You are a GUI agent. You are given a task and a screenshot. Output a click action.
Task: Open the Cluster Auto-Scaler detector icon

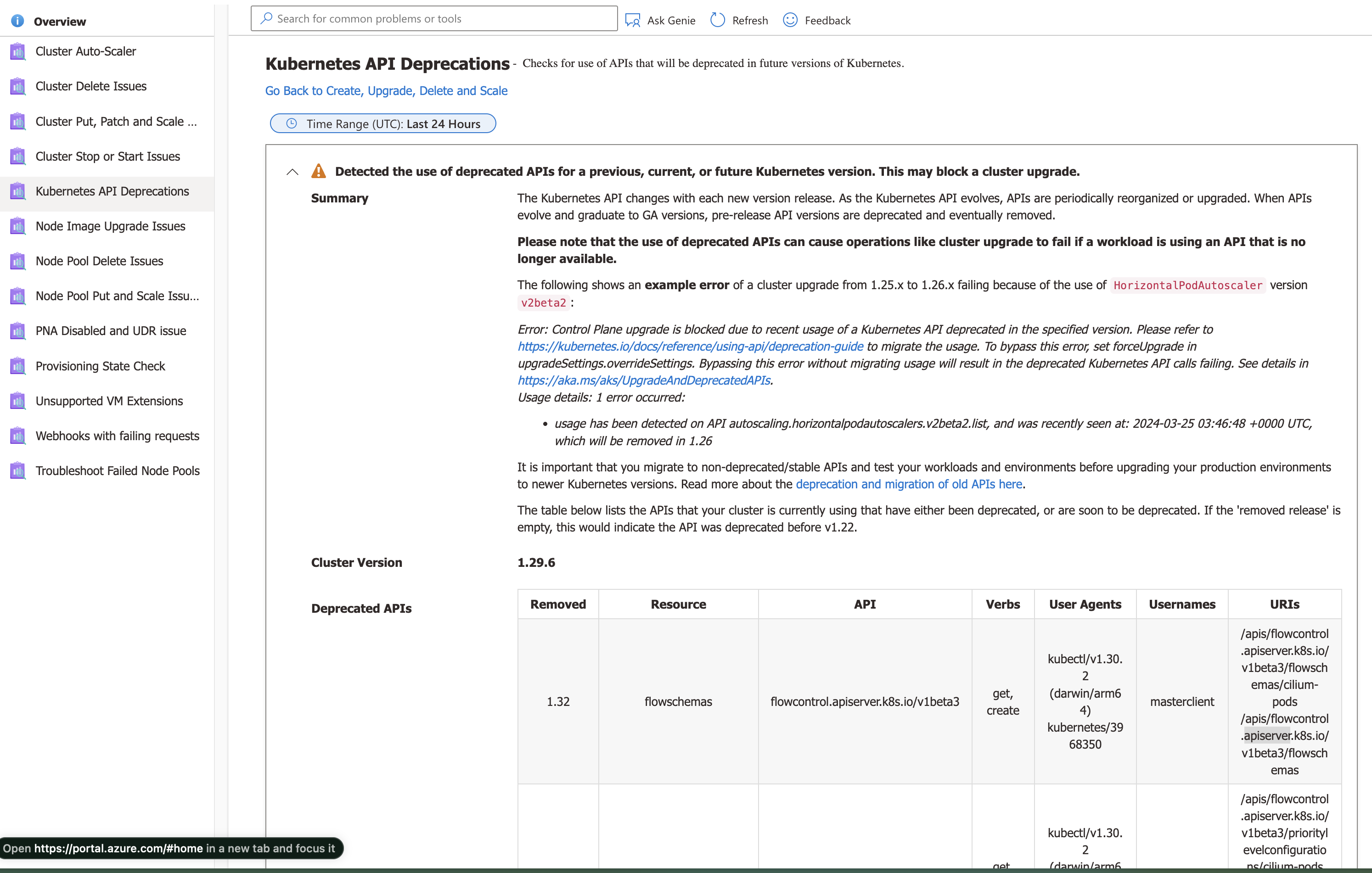[17, 50]
